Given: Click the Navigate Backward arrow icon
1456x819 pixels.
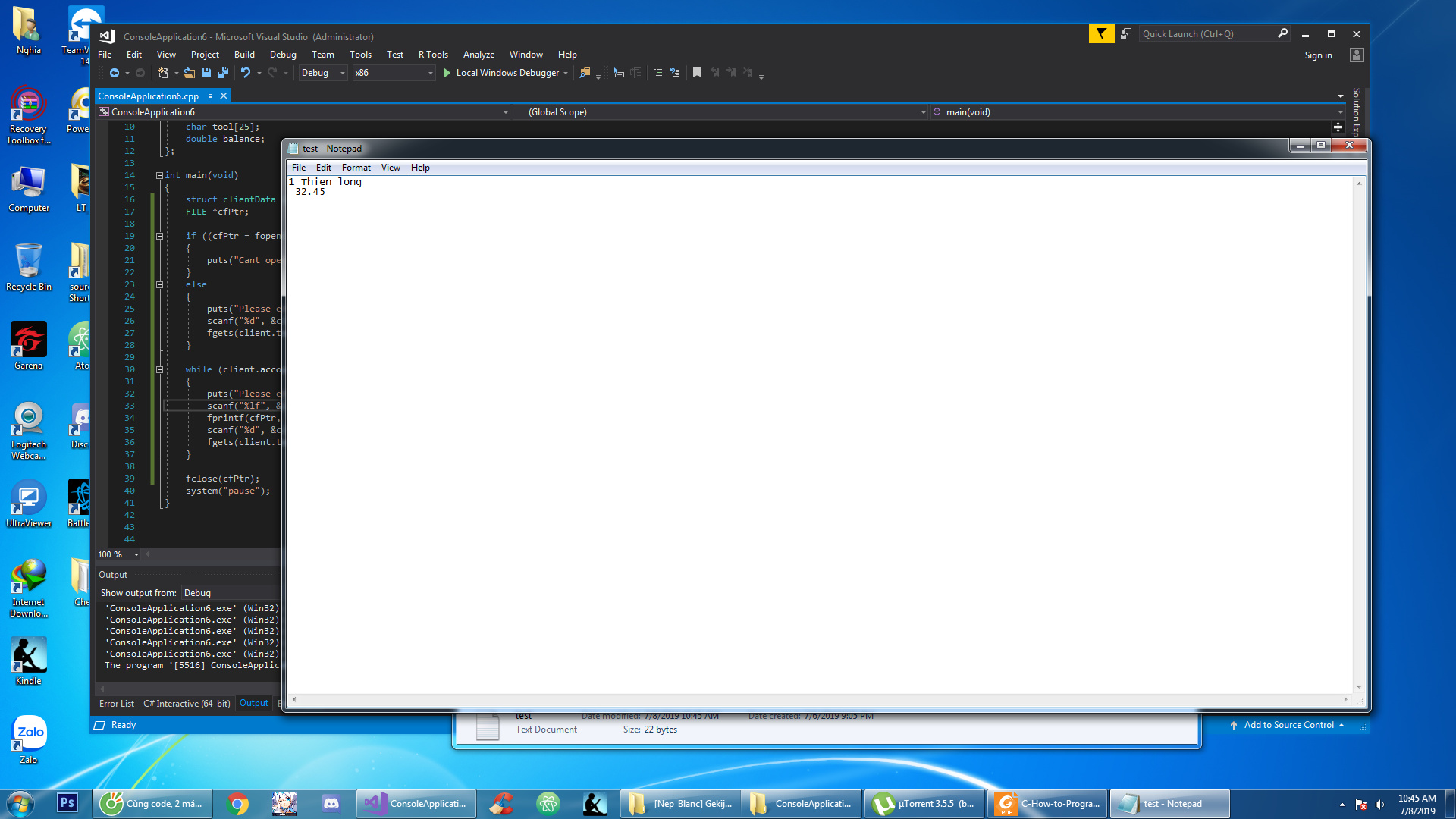Looking at the screenshot, I should (115, 73).
